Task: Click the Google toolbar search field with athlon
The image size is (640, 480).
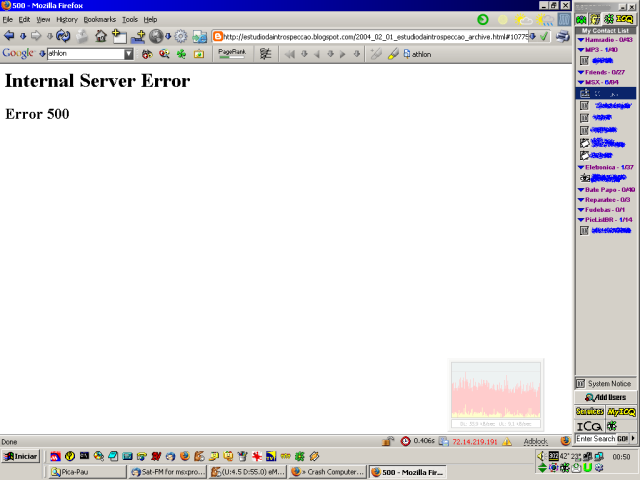Action: point(86,53)
